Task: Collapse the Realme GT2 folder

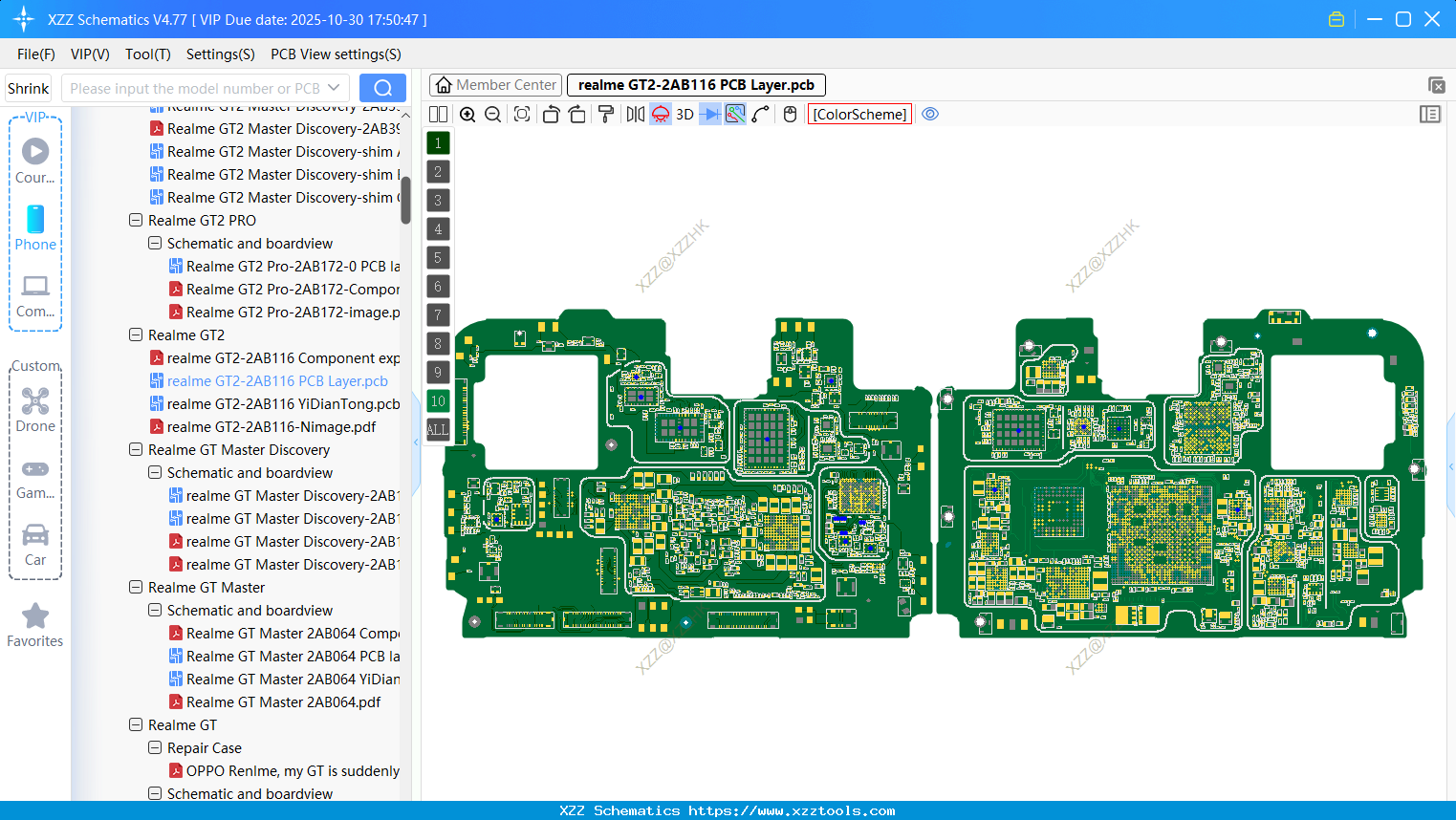Action: pos(136,335)
